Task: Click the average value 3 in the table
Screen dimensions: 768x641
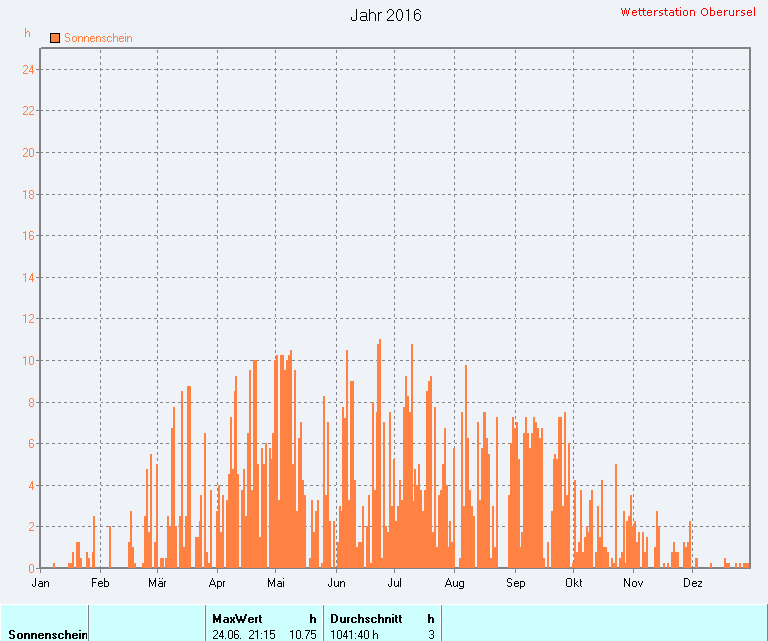Action: 432,635
